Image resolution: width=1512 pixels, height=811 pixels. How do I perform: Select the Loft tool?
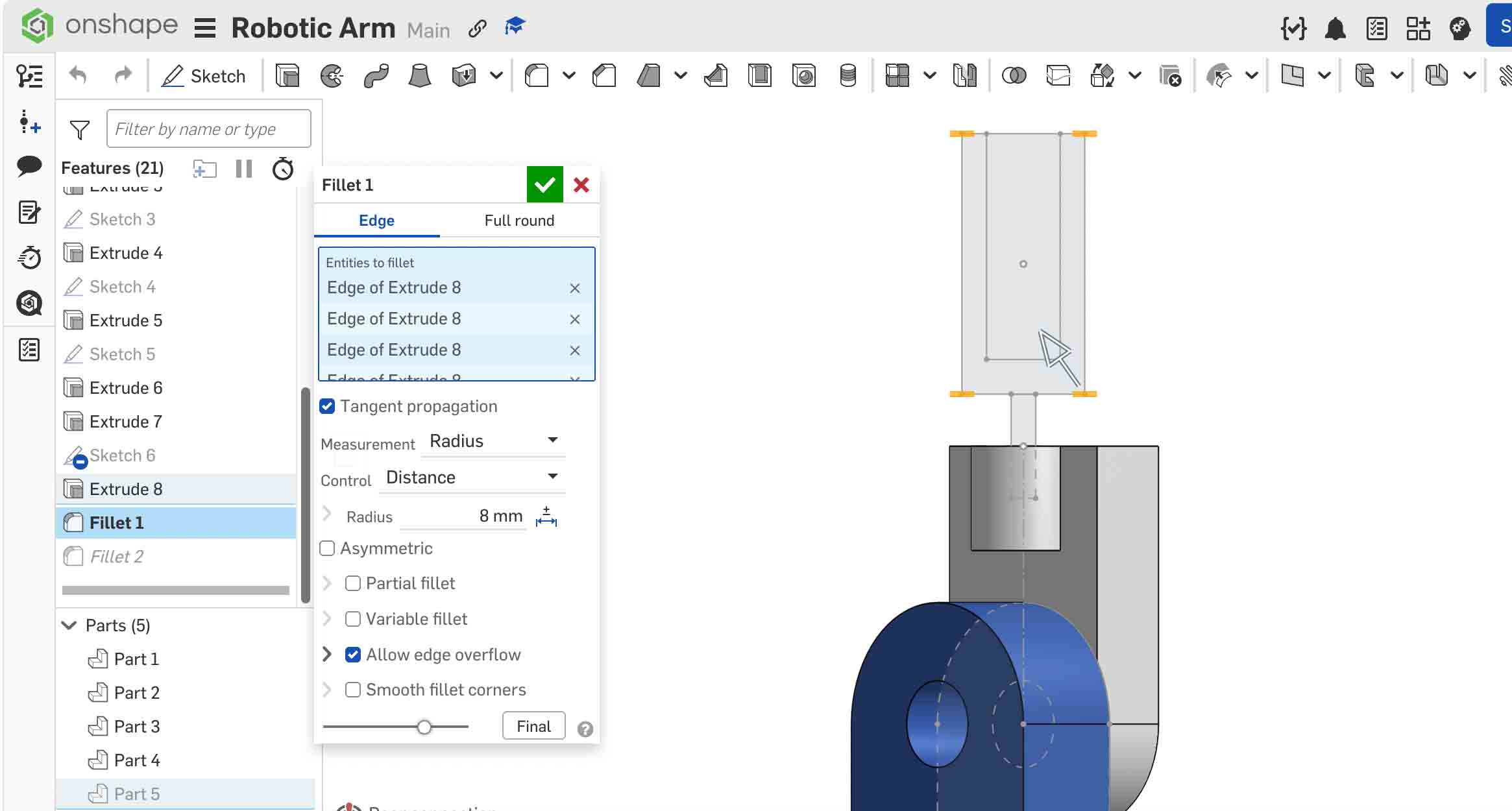coord(419,76)
